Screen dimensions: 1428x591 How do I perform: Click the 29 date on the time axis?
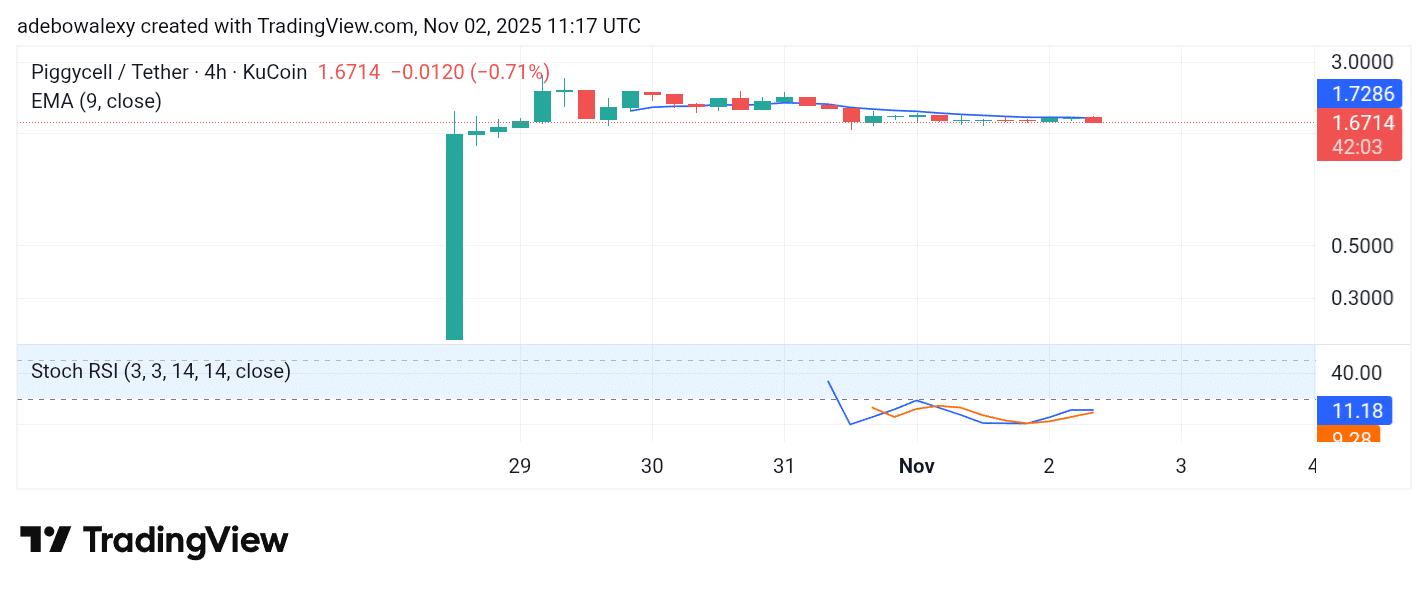coord(520,466)
